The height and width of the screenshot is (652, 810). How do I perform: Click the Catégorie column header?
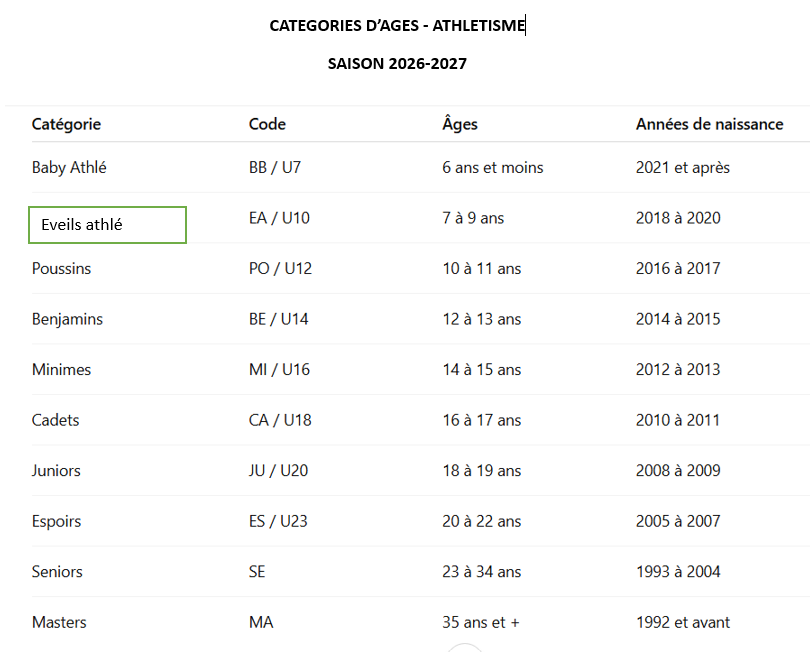[x=66, y=124]
